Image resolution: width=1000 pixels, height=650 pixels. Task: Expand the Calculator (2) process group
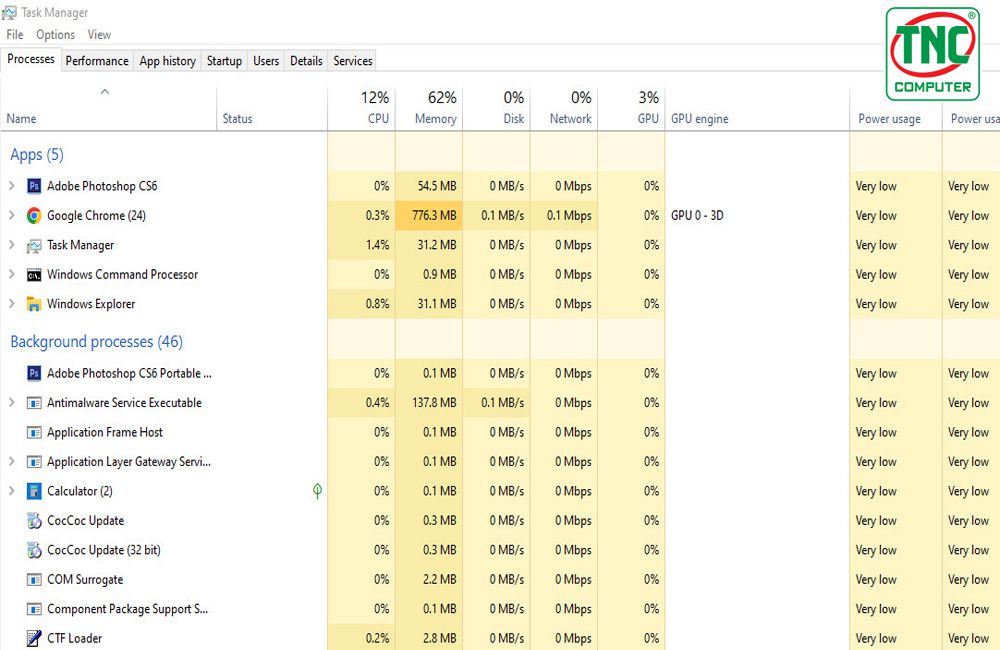11,490
